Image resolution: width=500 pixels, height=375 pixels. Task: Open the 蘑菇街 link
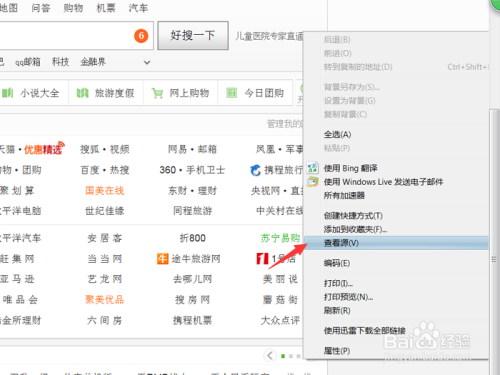(x=280, y=300)
